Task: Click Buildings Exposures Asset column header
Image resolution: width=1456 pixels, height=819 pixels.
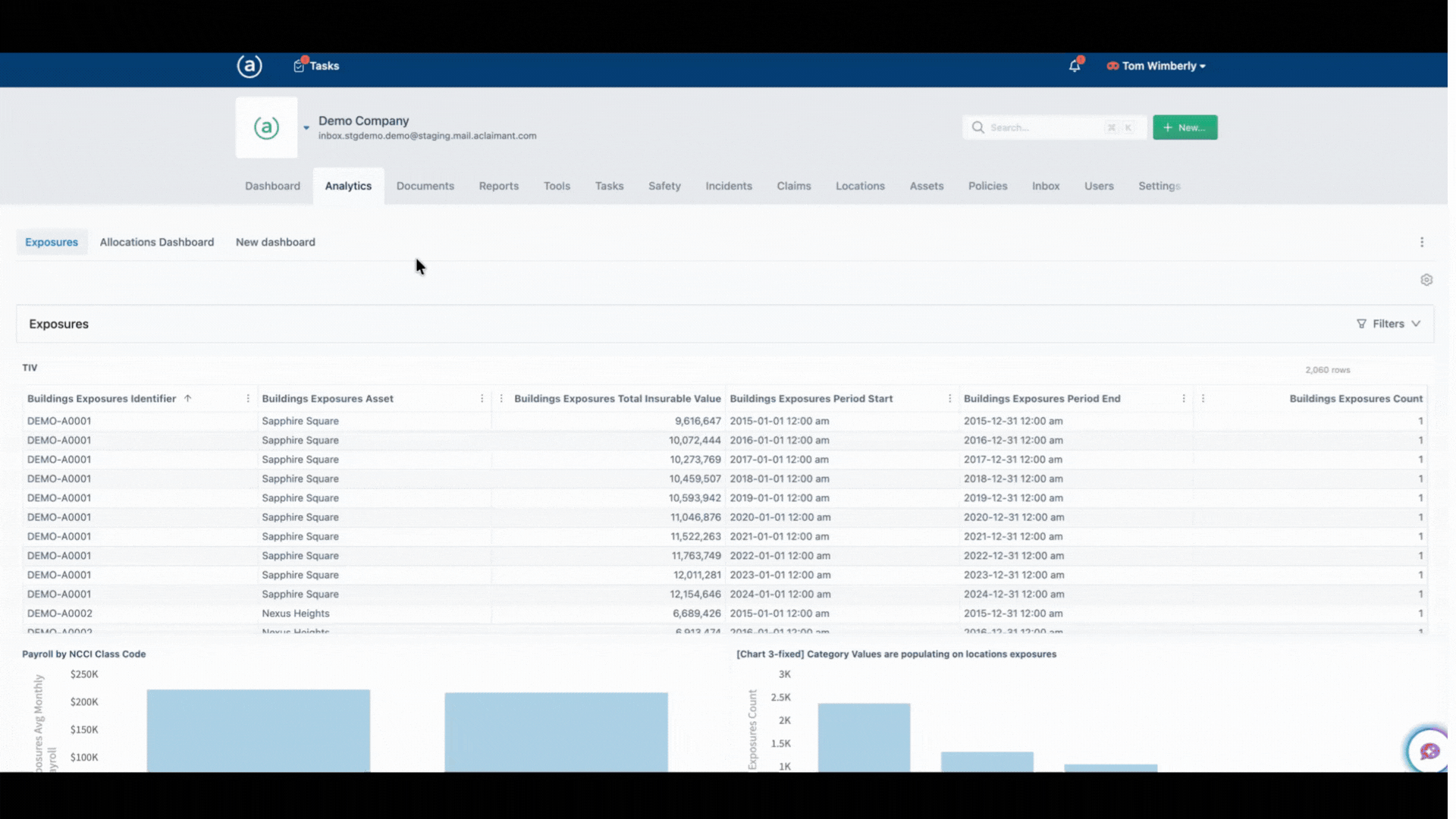Action: [328, 399]
